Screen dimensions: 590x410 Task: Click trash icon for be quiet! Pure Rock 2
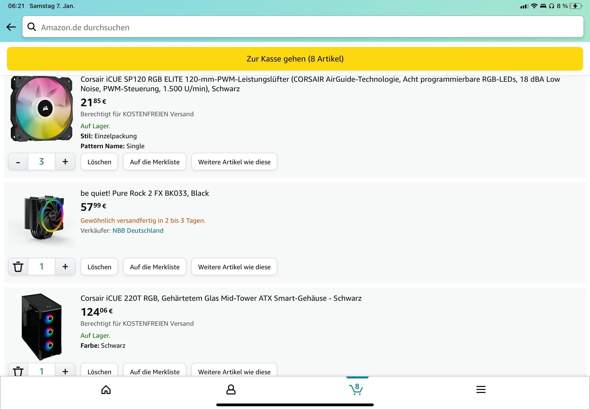(18, 267)
